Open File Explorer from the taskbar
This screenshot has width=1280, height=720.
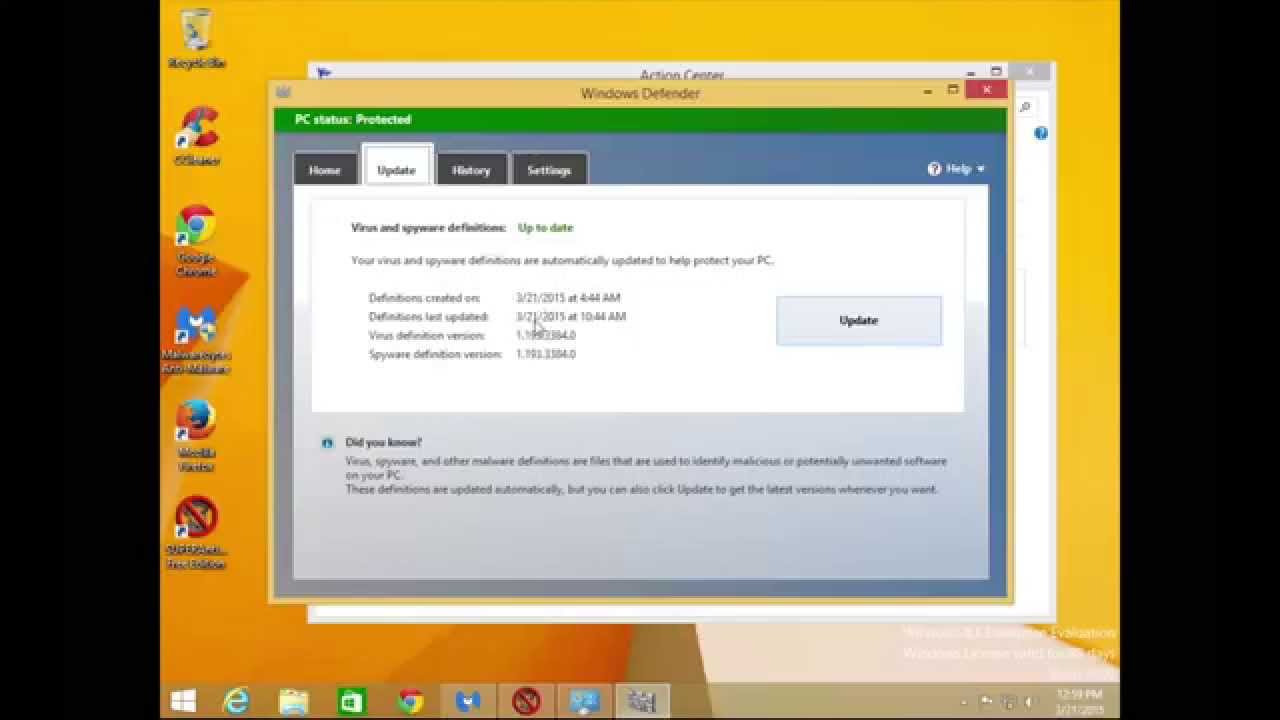click(294, 701)
